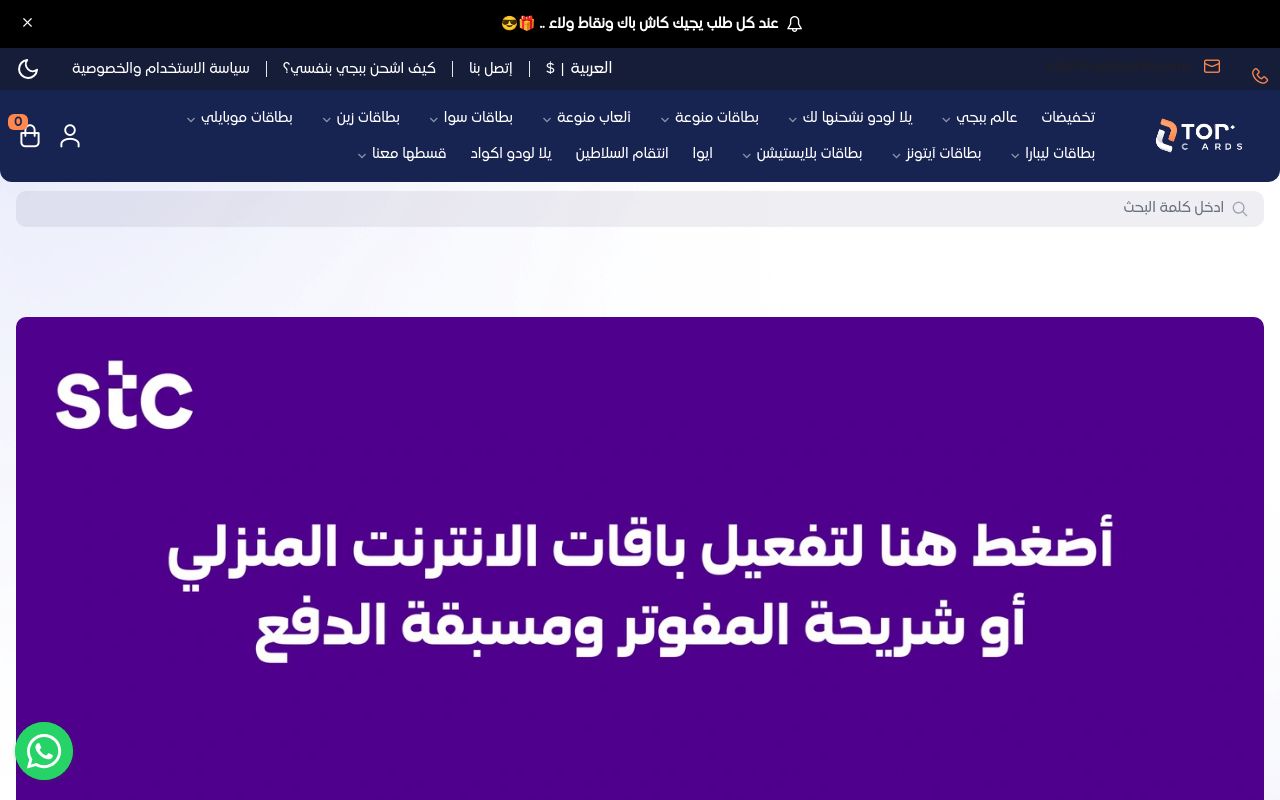Screen dimensions: 1280x800
Task: Focus the search box ادخل كلمة البحث
Action: (x=640, y=209)
